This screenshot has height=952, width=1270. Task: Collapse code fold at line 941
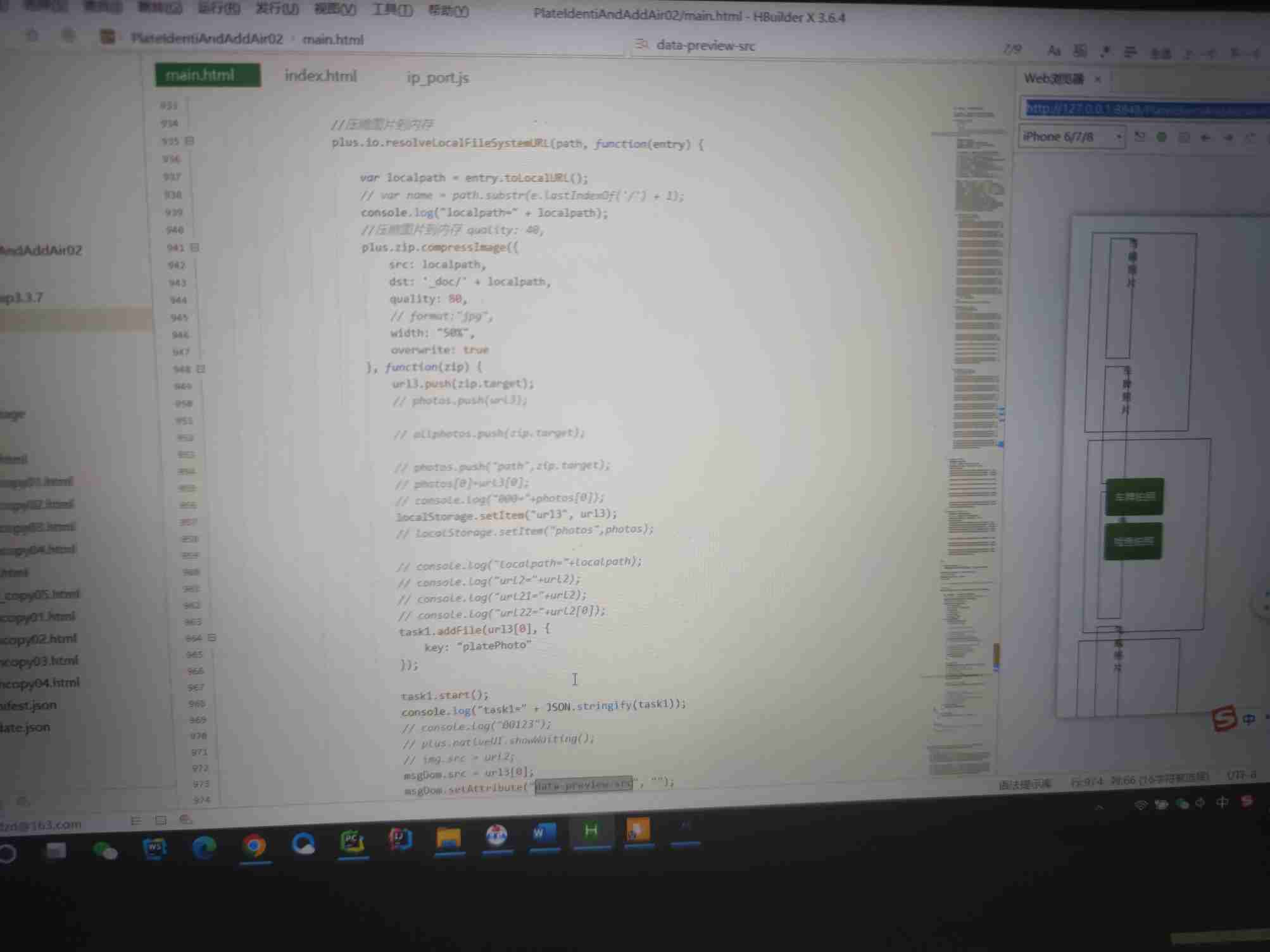tap(194, 247)
